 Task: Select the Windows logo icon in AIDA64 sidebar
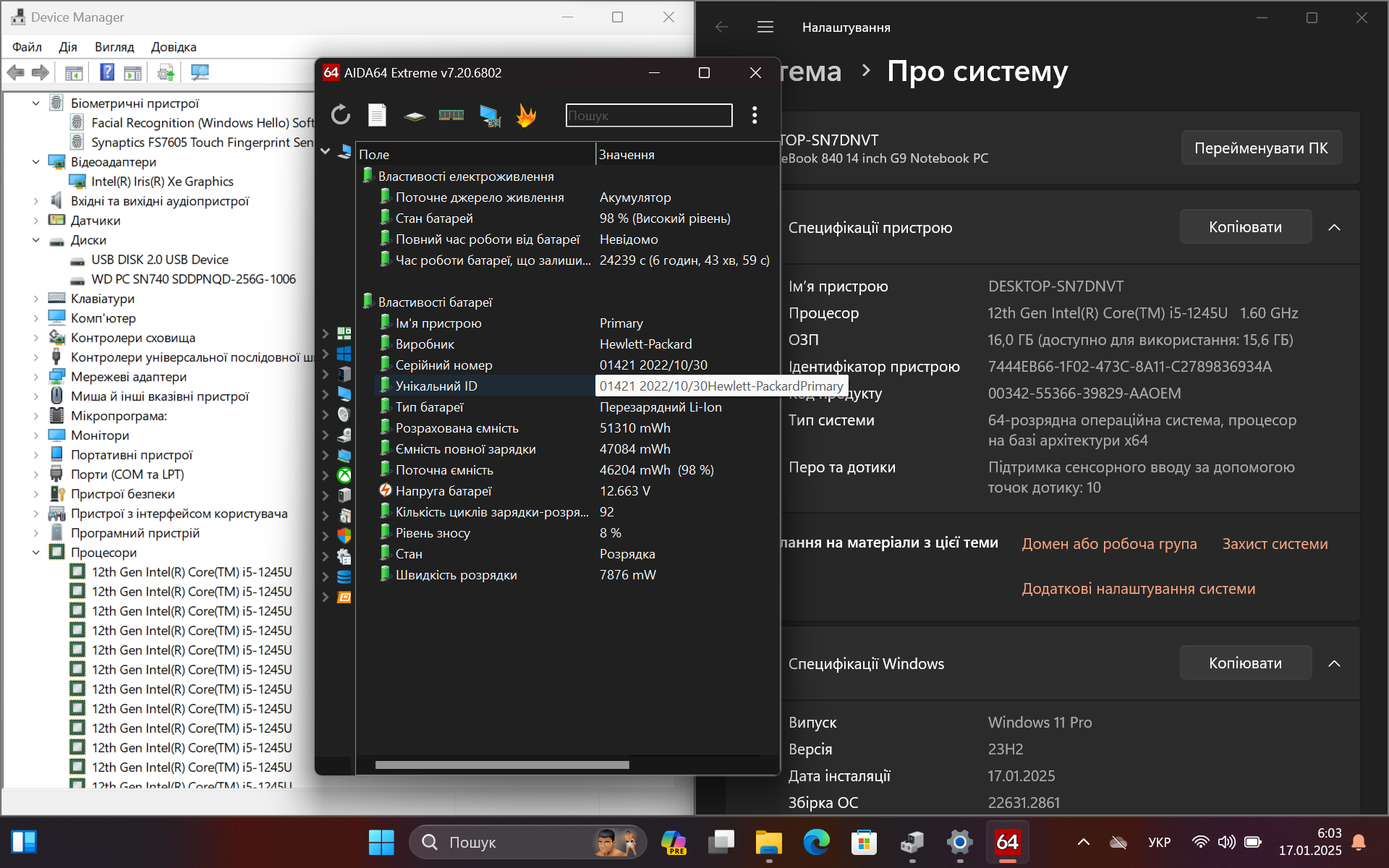coord(344,354)
